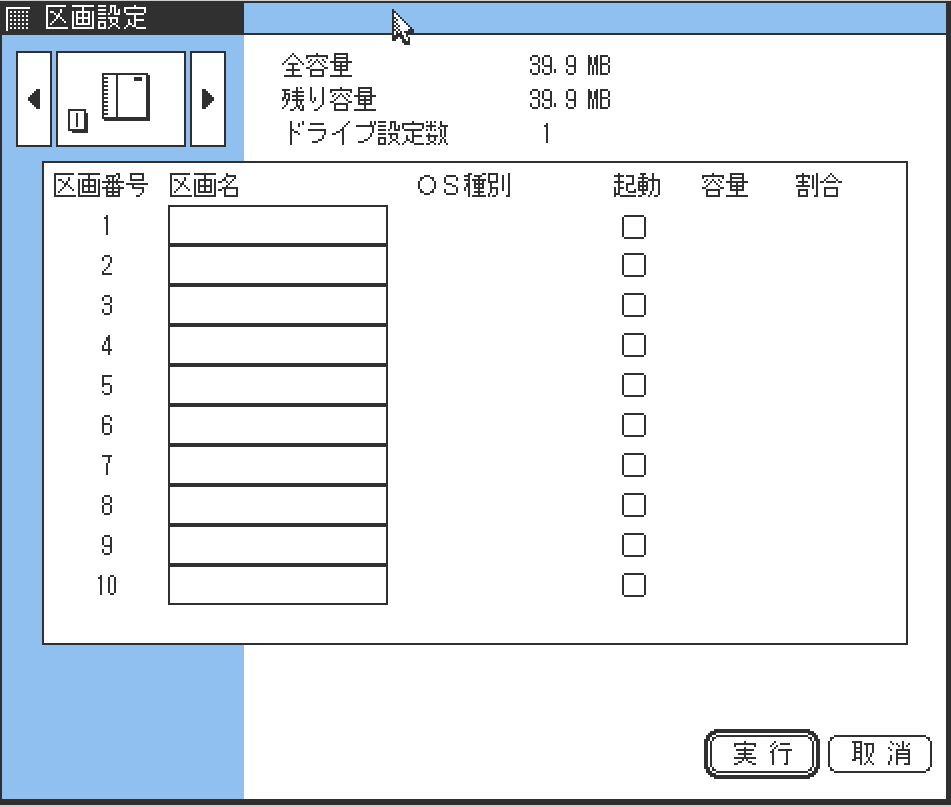Select the previous drive with left arrow
951x807 pixels.
[x=34, y=99]
